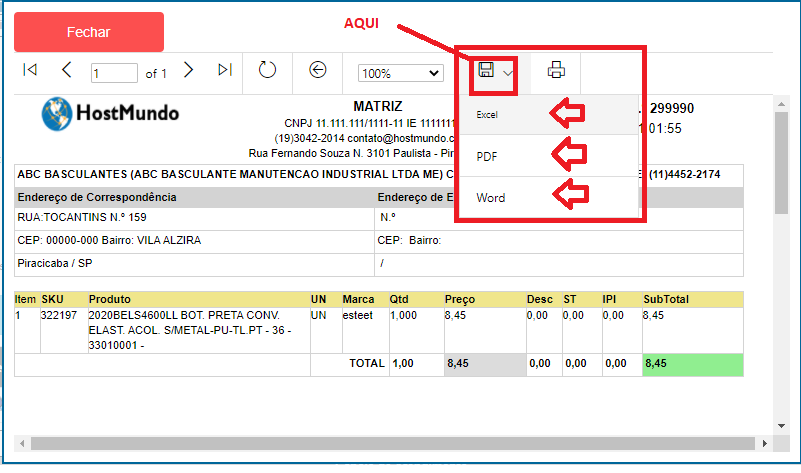
Task: Click the 'Piracicaba / SP' text
Action: (55, 263)
